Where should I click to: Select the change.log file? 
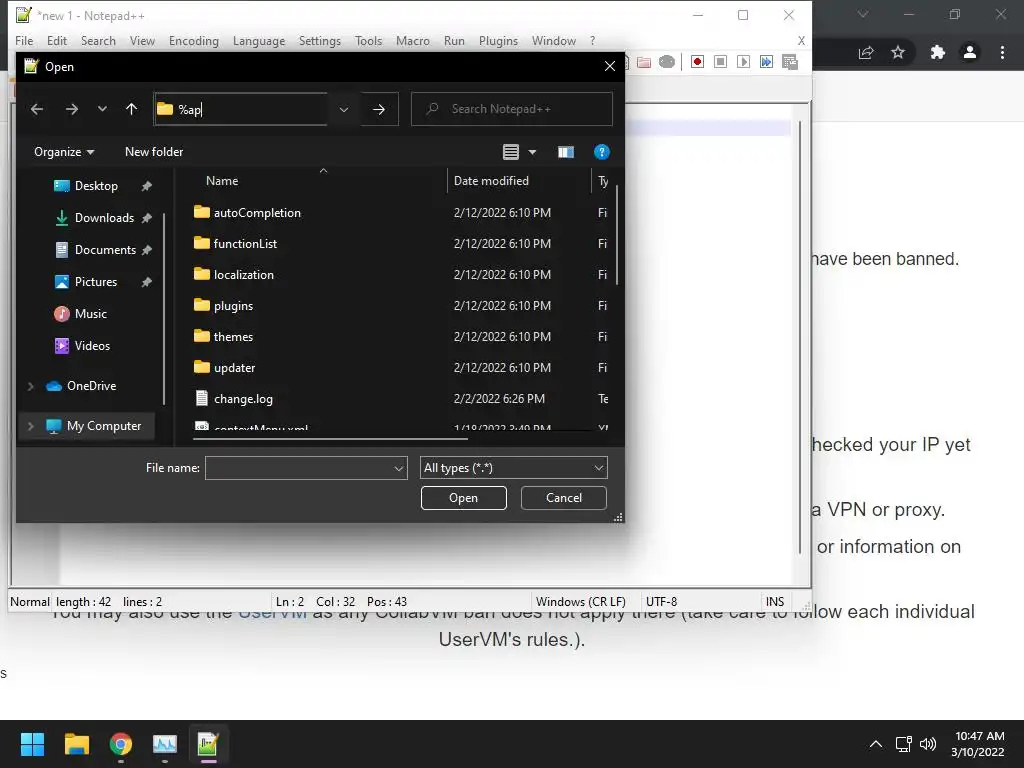243,399
